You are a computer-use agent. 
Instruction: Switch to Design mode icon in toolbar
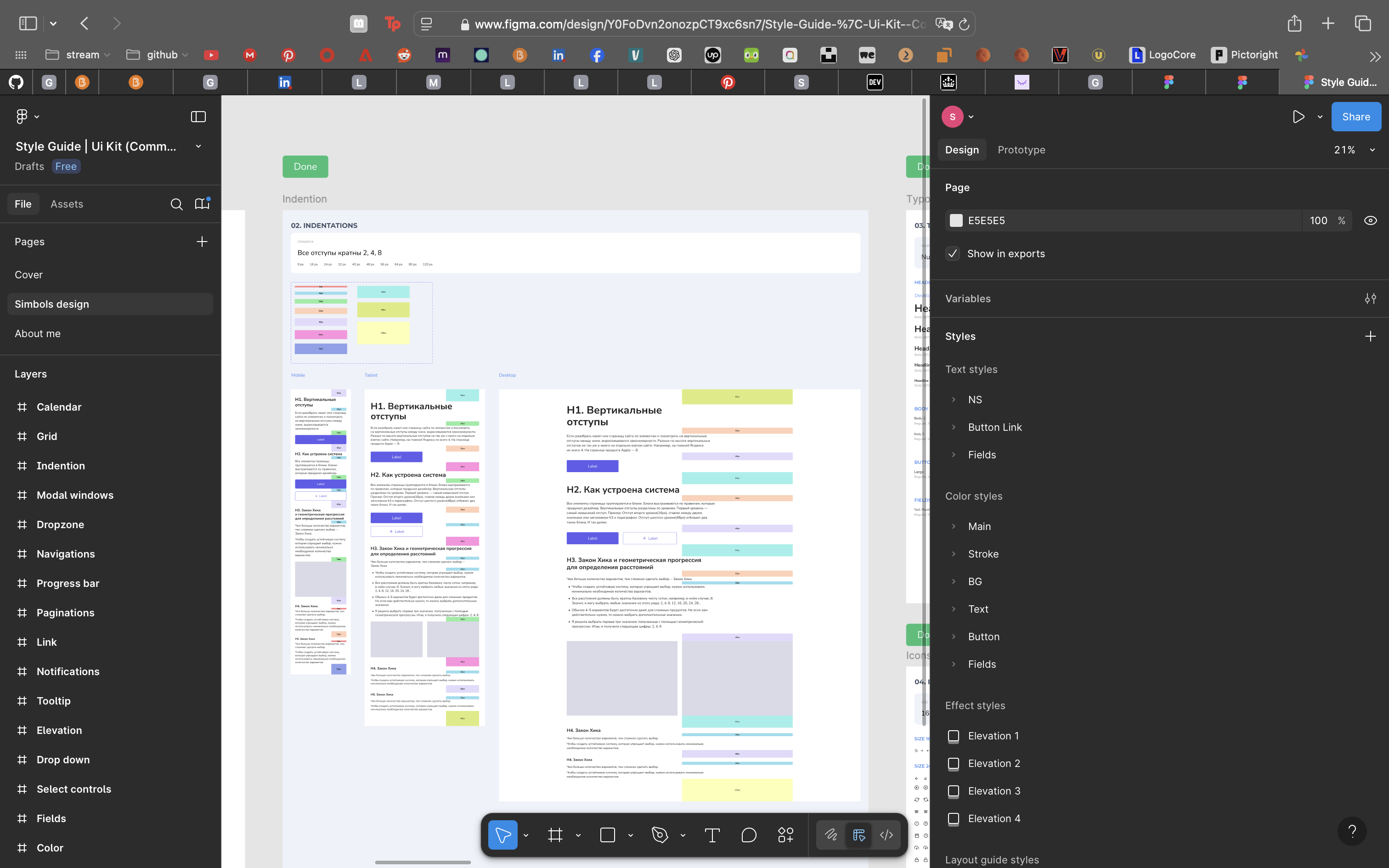pyautogui.click(x=858, y=835)
